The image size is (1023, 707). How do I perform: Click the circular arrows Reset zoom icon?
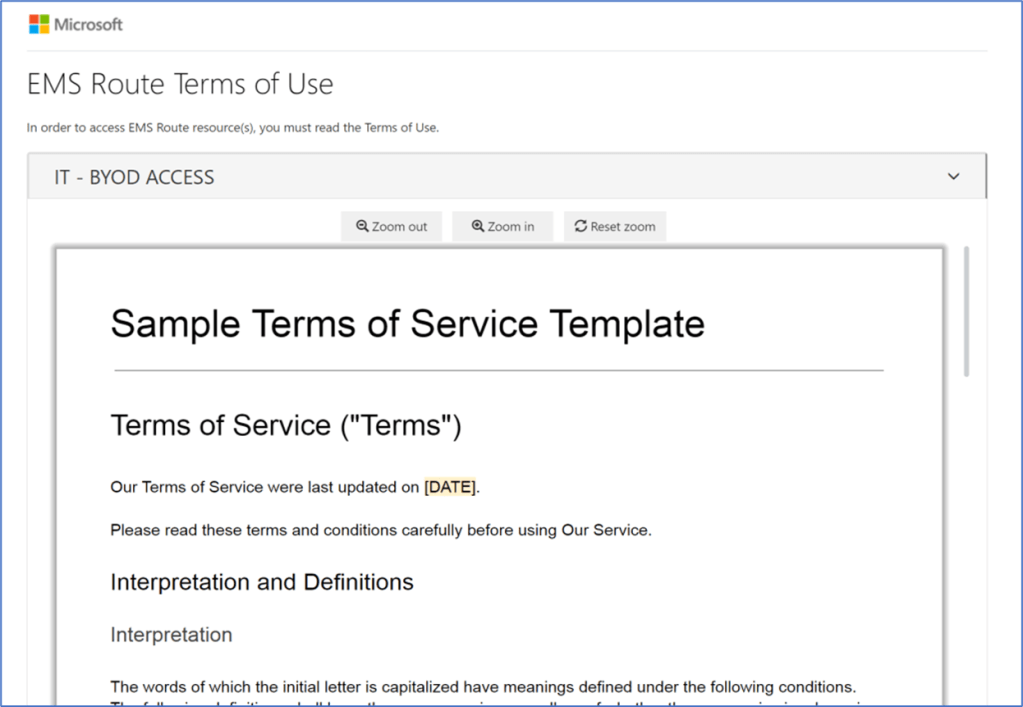pyautogui.click(x=580, y=227)
